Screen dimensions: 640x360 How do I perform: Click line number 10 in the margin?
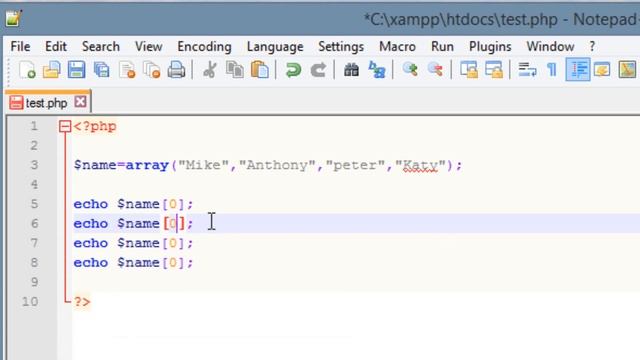(30, 302)
